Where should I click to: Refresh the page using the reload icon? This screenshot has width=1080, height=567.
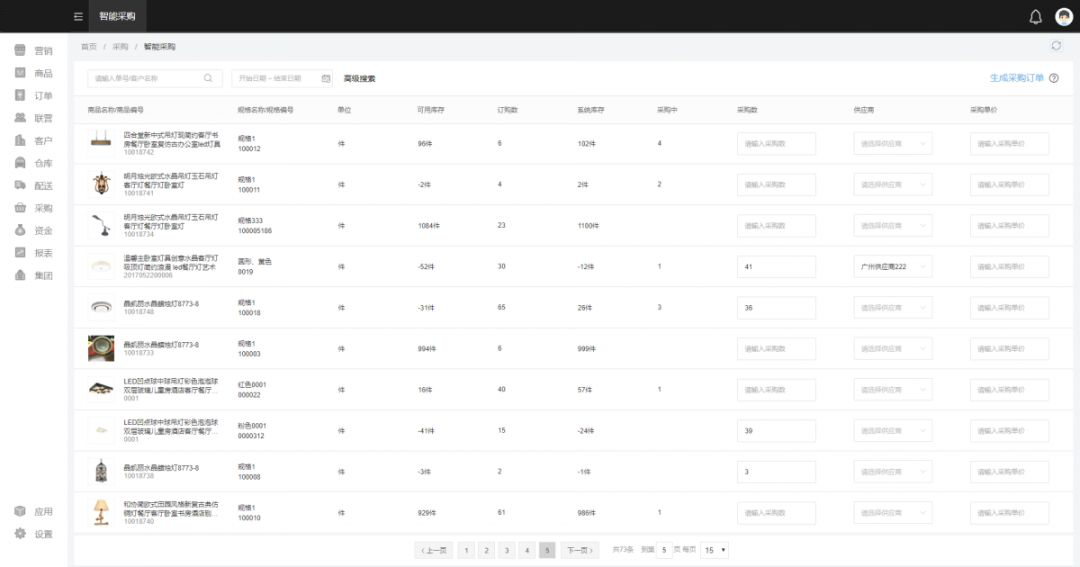pyautogui.click(x=1056, y=46)
